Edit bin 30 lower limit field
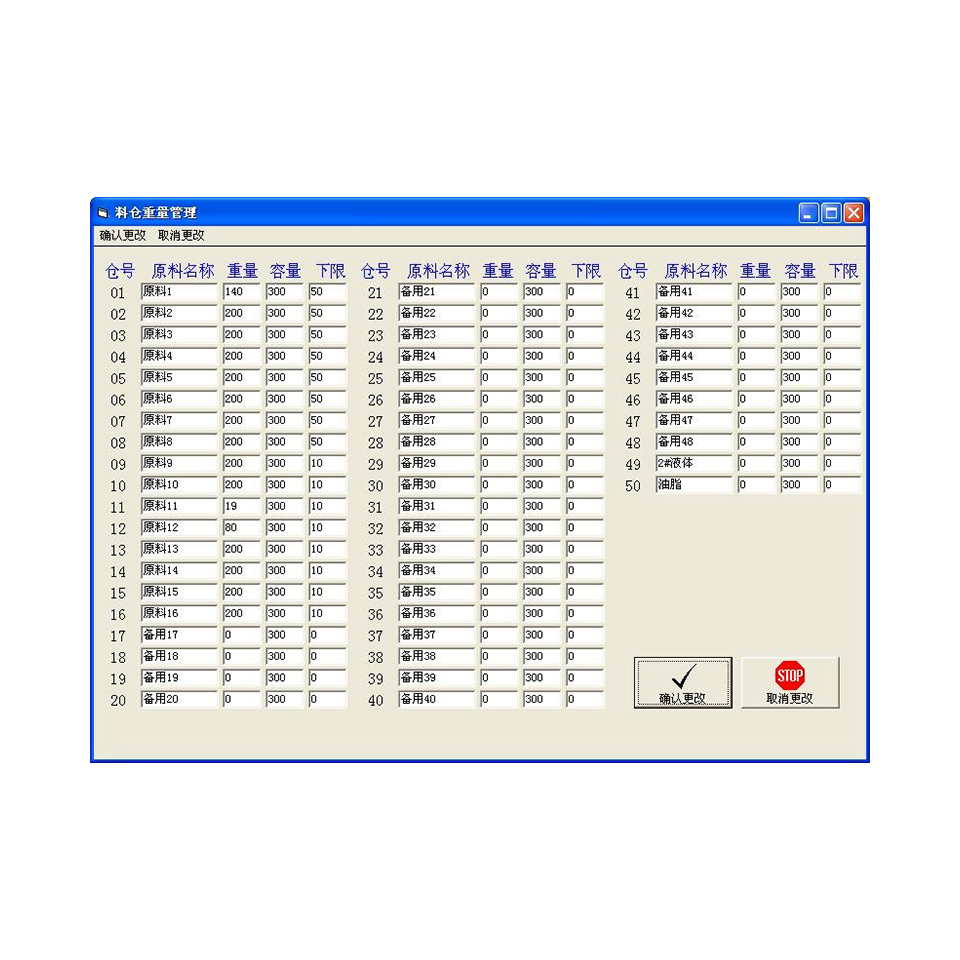 point(585,485)
